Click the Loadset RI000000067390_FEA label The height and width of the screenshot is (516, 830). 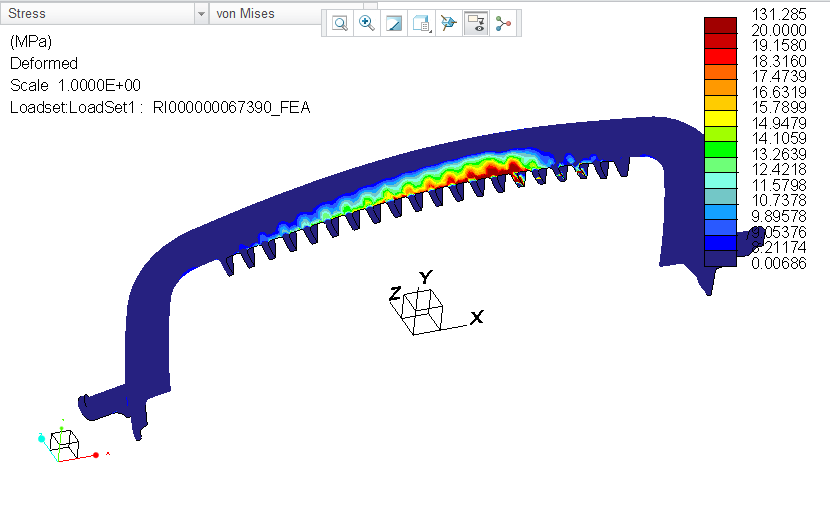(160, 107)
